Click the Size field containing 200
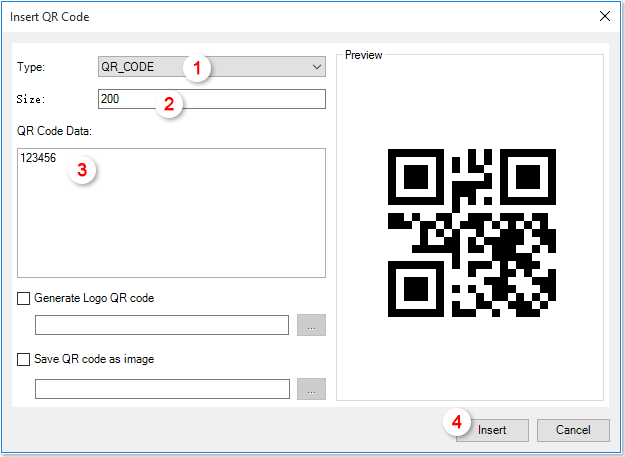 pos(212,99)
